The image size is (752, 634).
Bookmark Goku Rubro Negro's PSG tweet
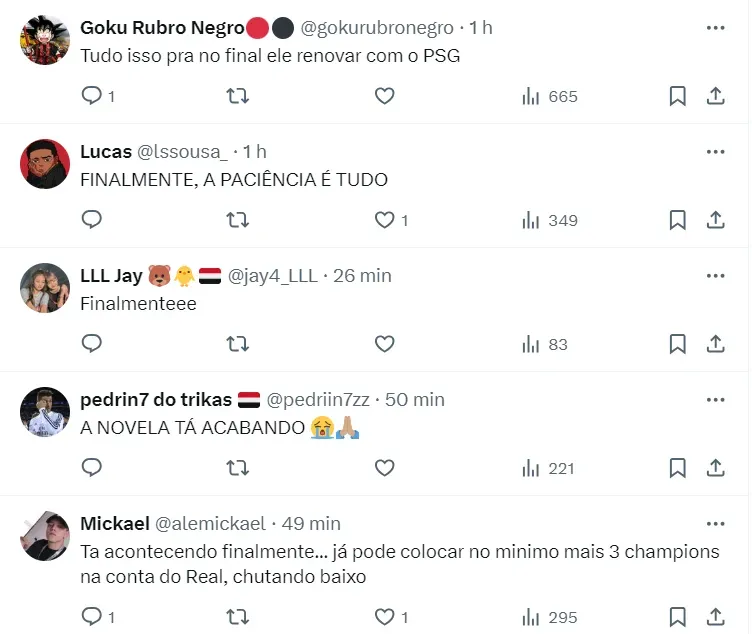pos(677,96)
